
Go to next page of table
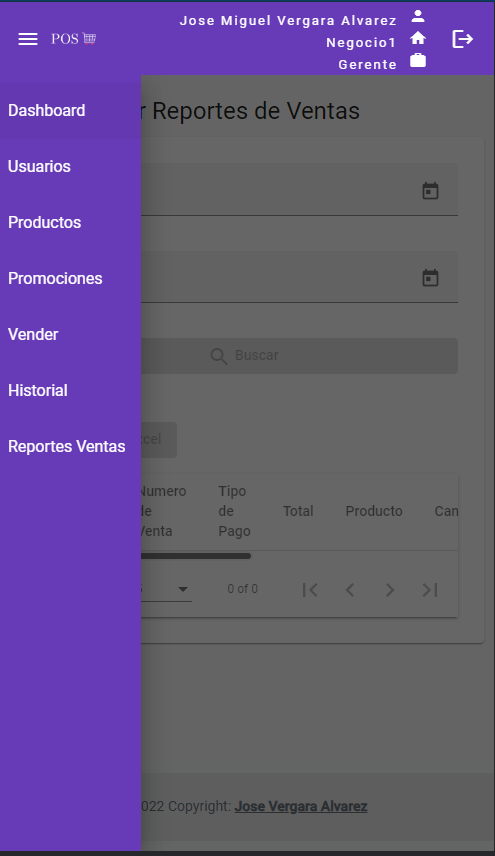[390, 590]
